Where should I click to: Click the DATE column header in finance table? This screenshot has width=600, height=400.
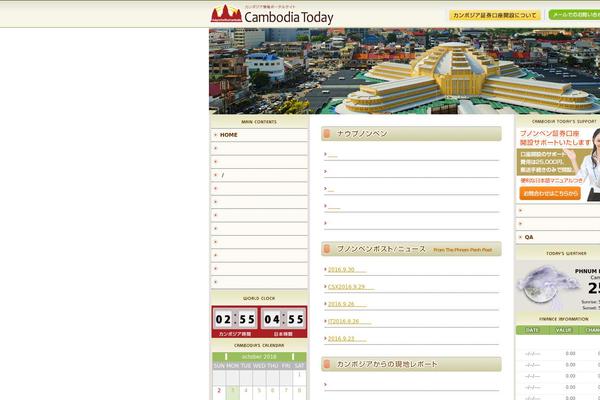point(532,330)
